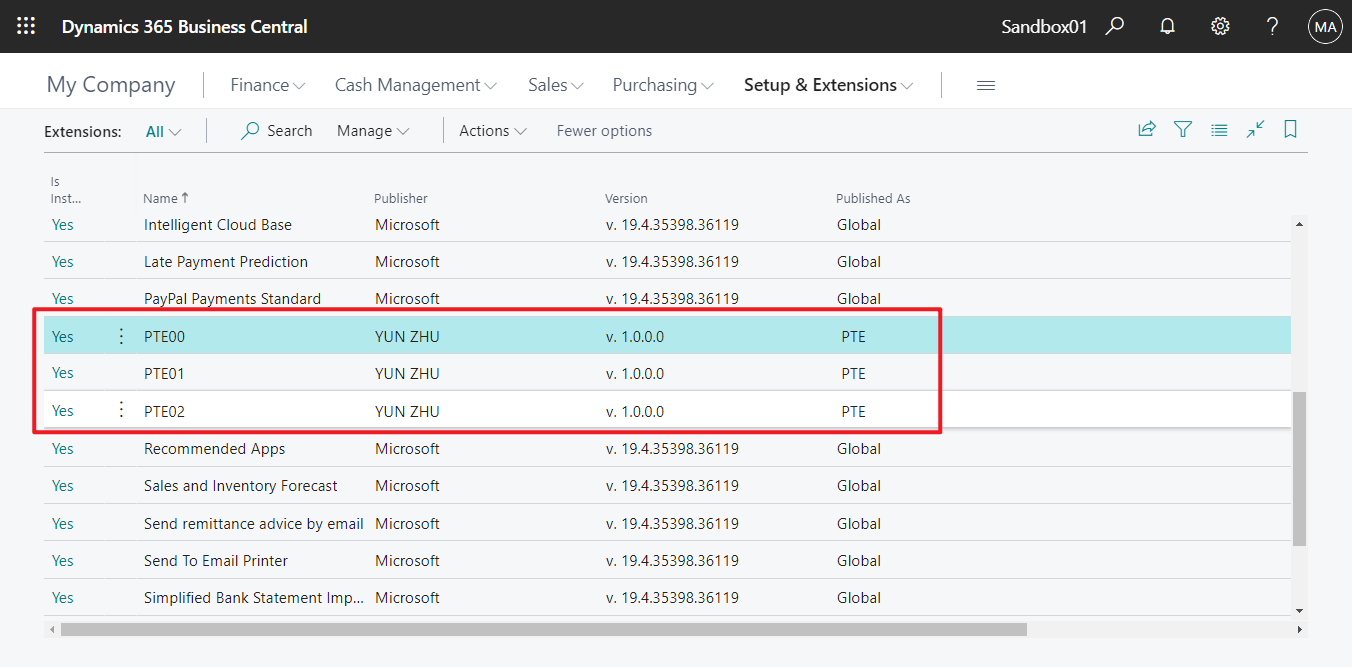Open the help question mark icon

1272,26
